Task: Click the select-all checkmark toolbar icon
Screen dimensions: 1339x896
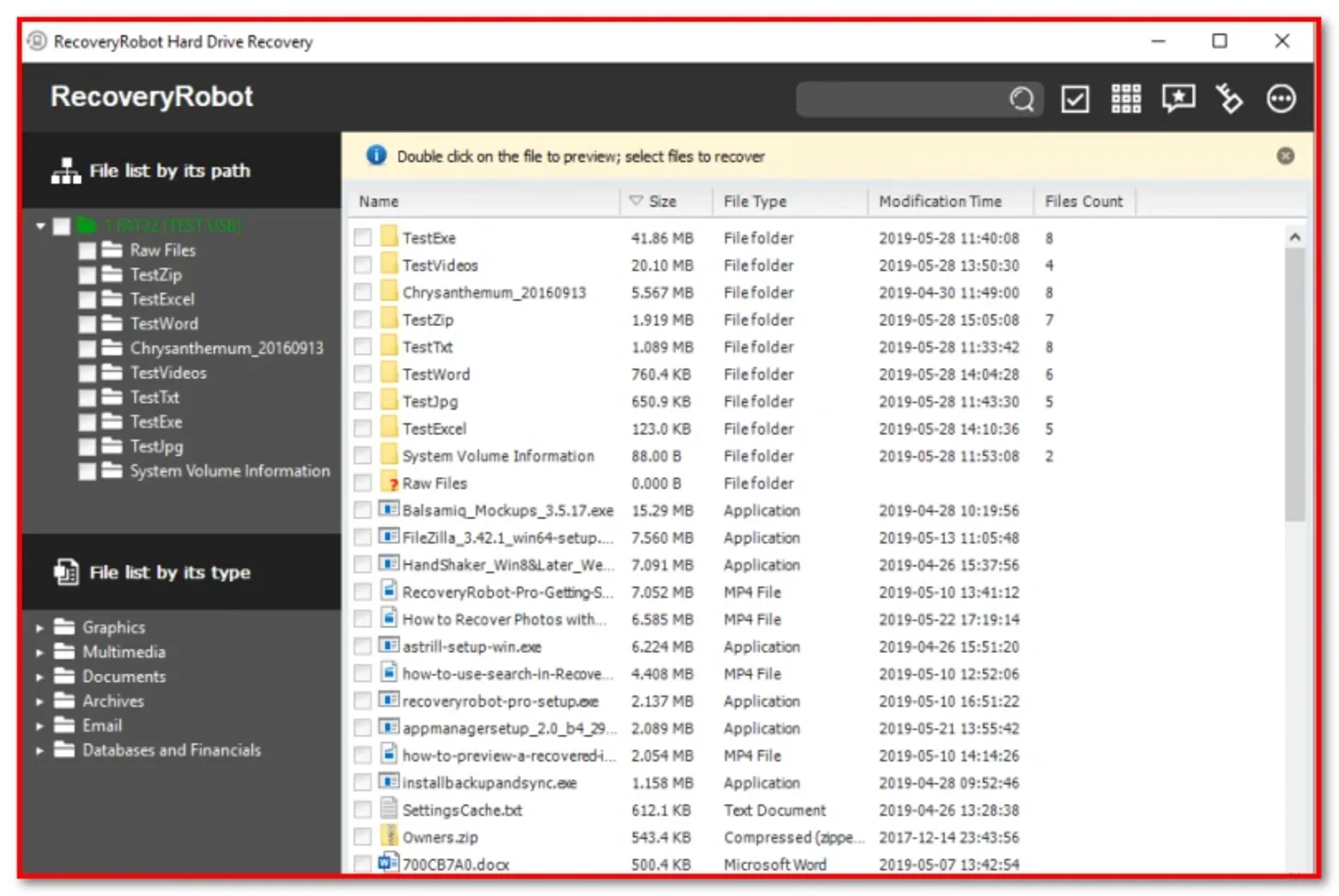Action: [1075, 100]
